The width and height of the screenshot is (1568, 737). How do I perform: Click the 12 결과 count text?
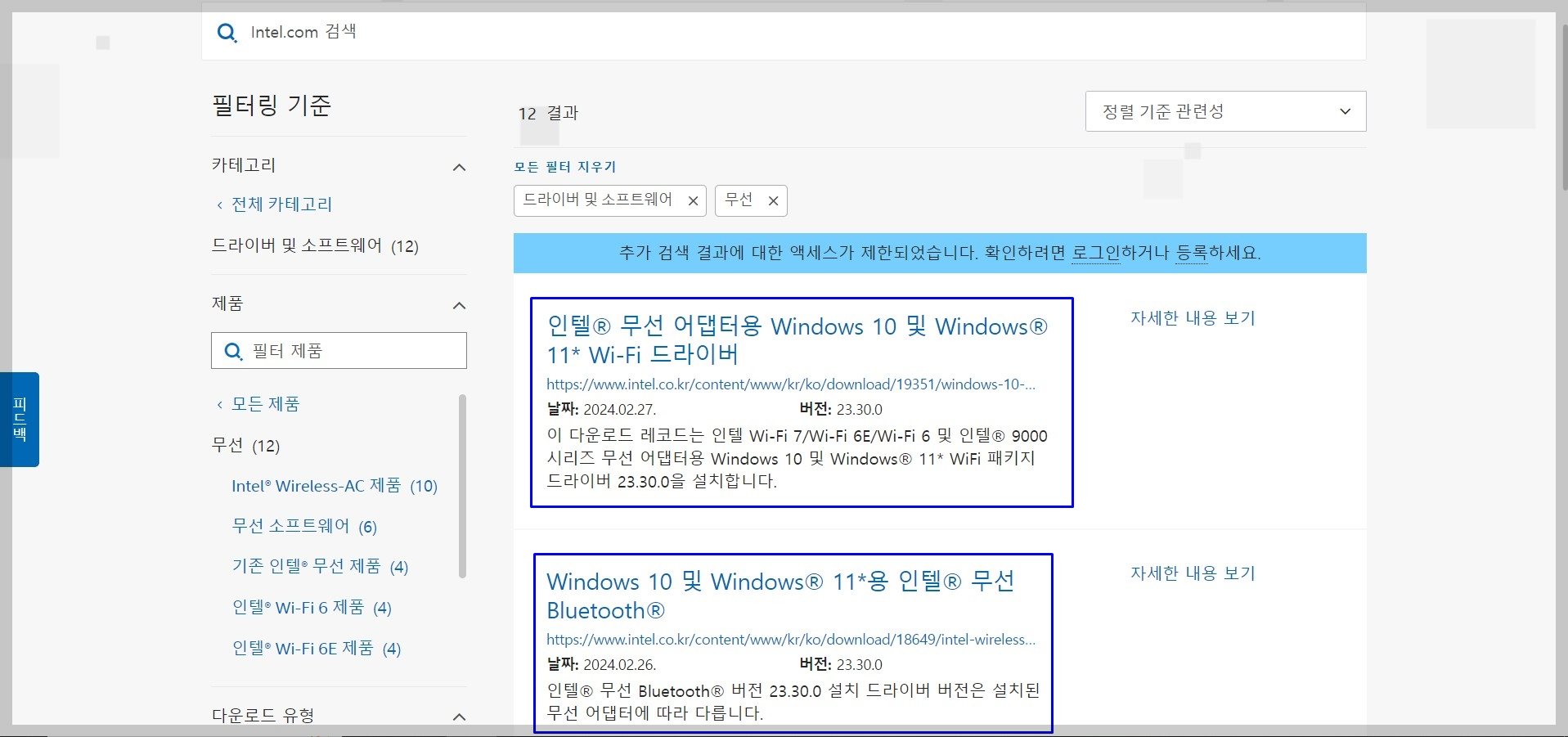548,114
